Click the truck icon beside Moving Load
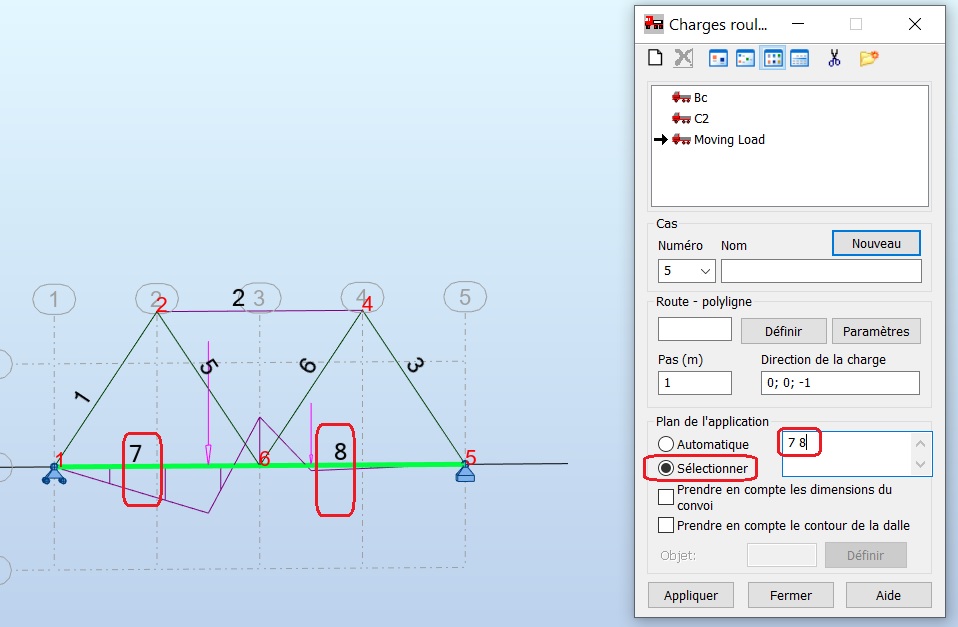 click(681, 139)
